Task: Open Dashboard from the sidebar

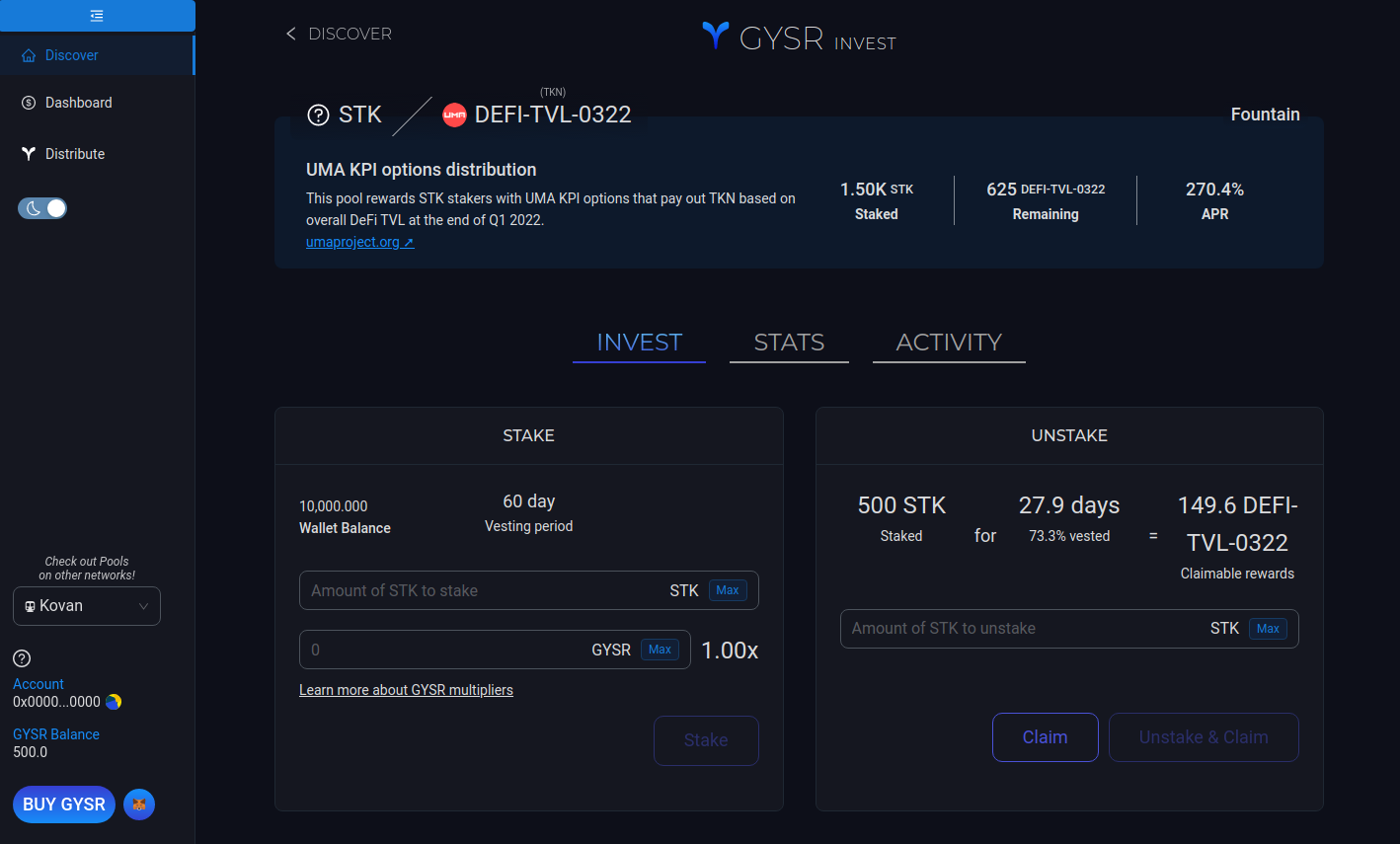Action: coord(97,103)
